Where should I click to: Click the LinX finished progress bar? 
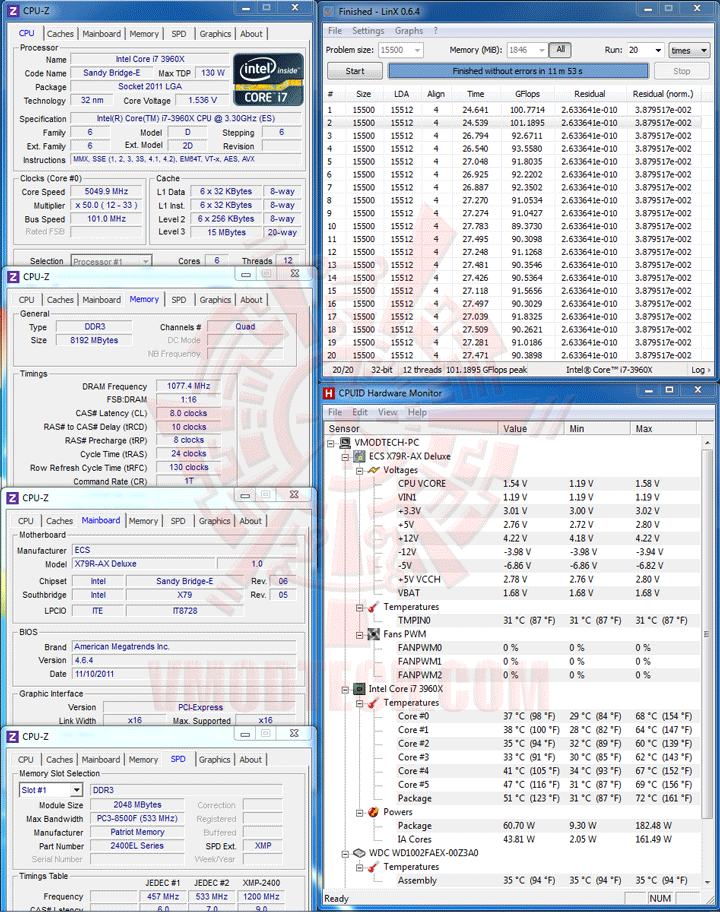[518, 71]
